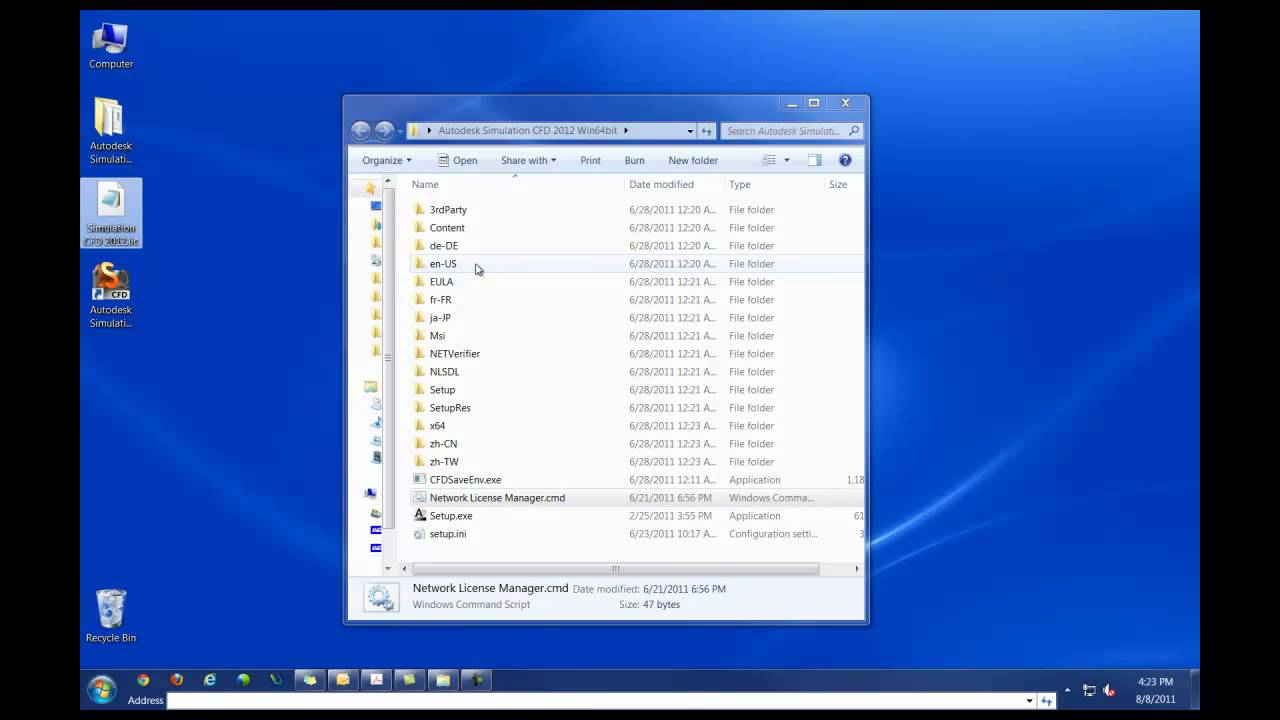Open Explorer help
The width and height of the screenshot is (1280, 720).
[x=845, y=160]
